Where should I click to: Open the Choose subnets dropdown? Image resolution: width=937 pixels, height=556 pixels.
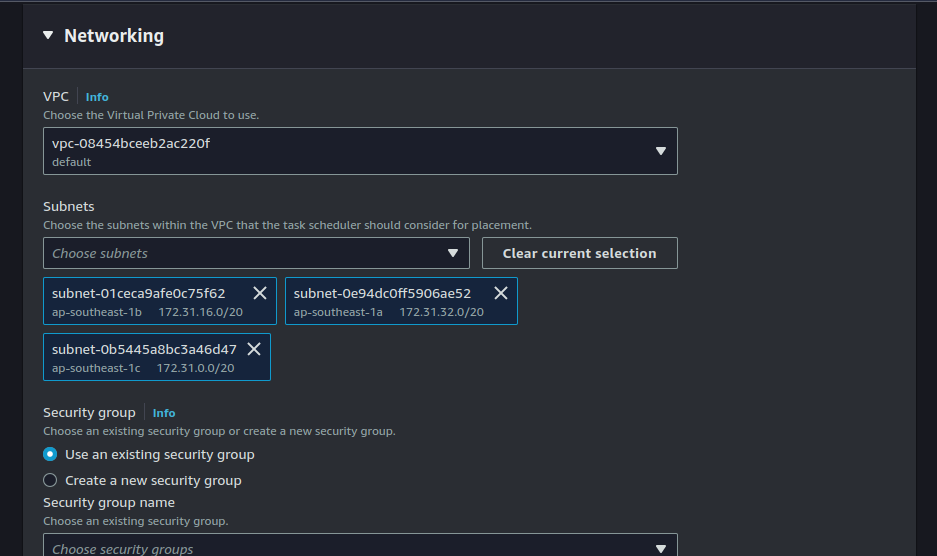click(256, 253)
